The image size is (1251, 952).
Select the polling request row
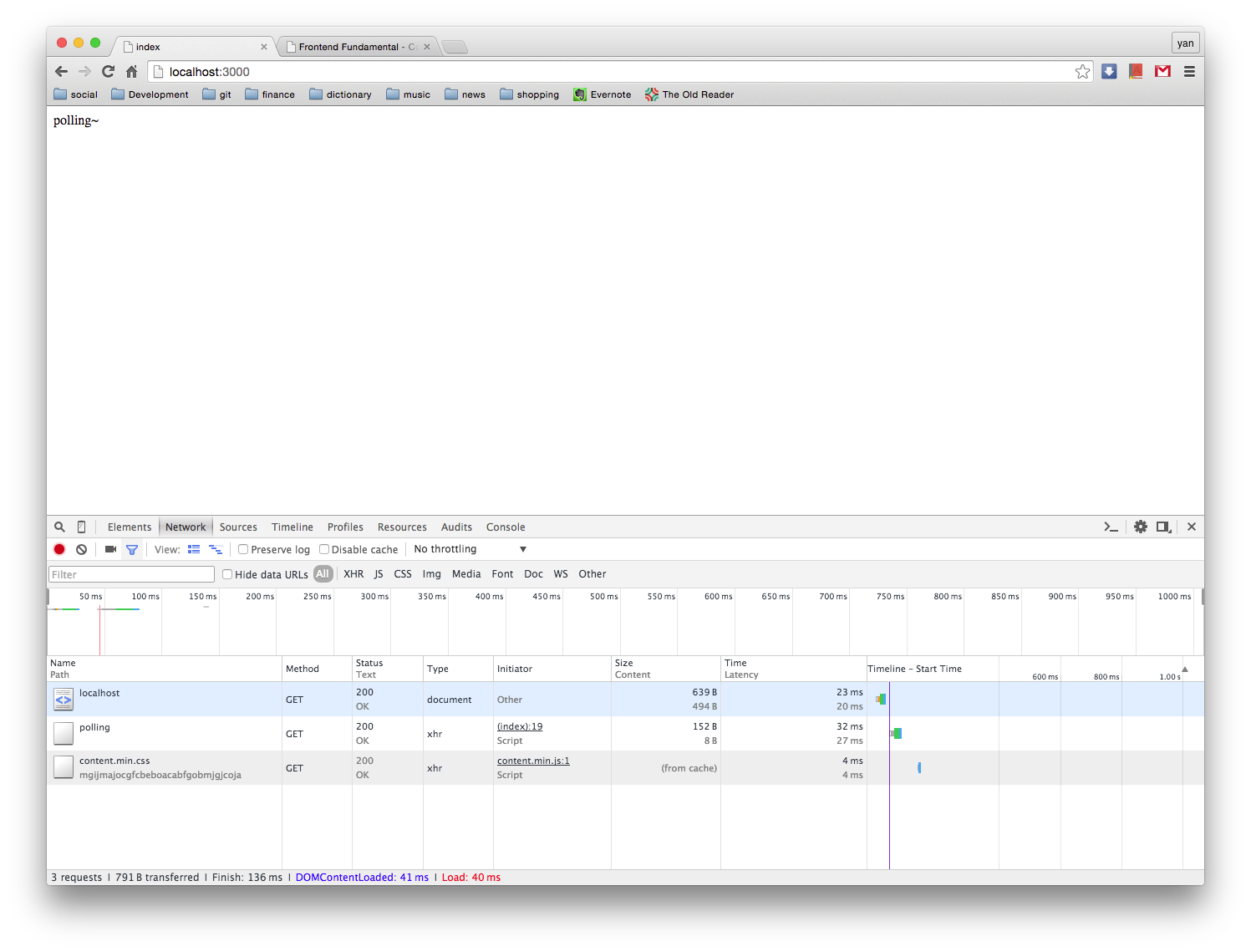tap(625, 734)
